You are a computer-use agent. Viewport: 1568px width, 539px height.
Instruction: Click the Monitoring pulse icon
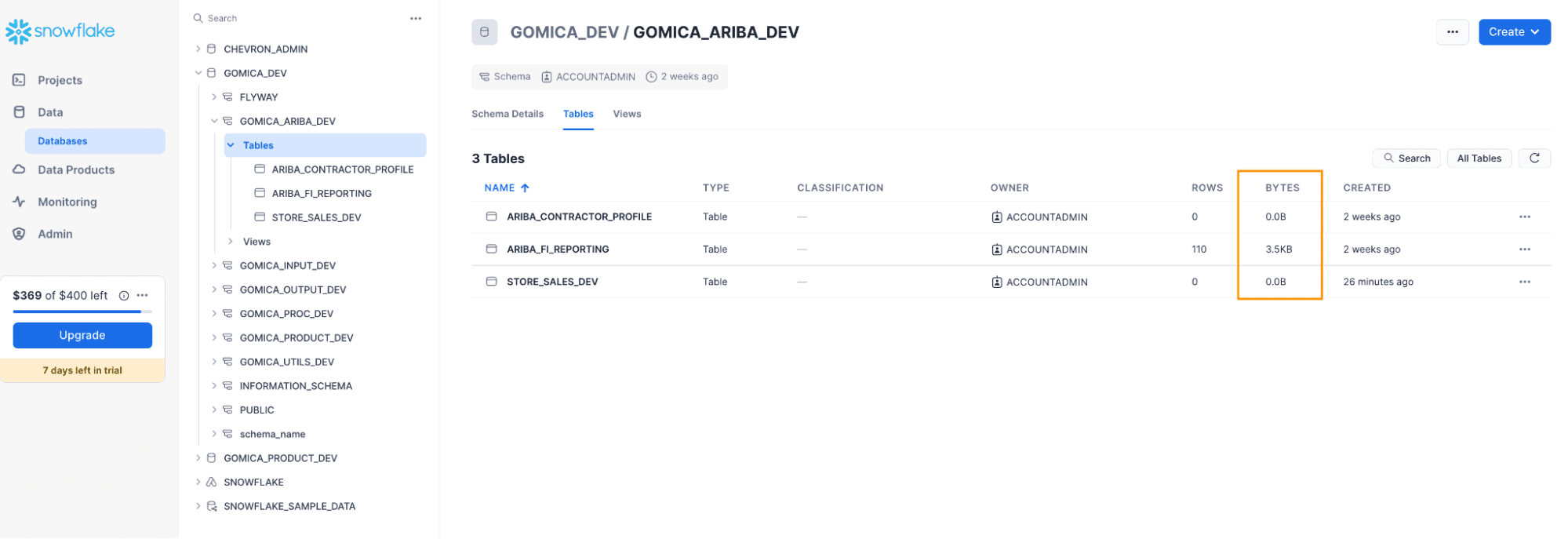[x=20, y=202]
